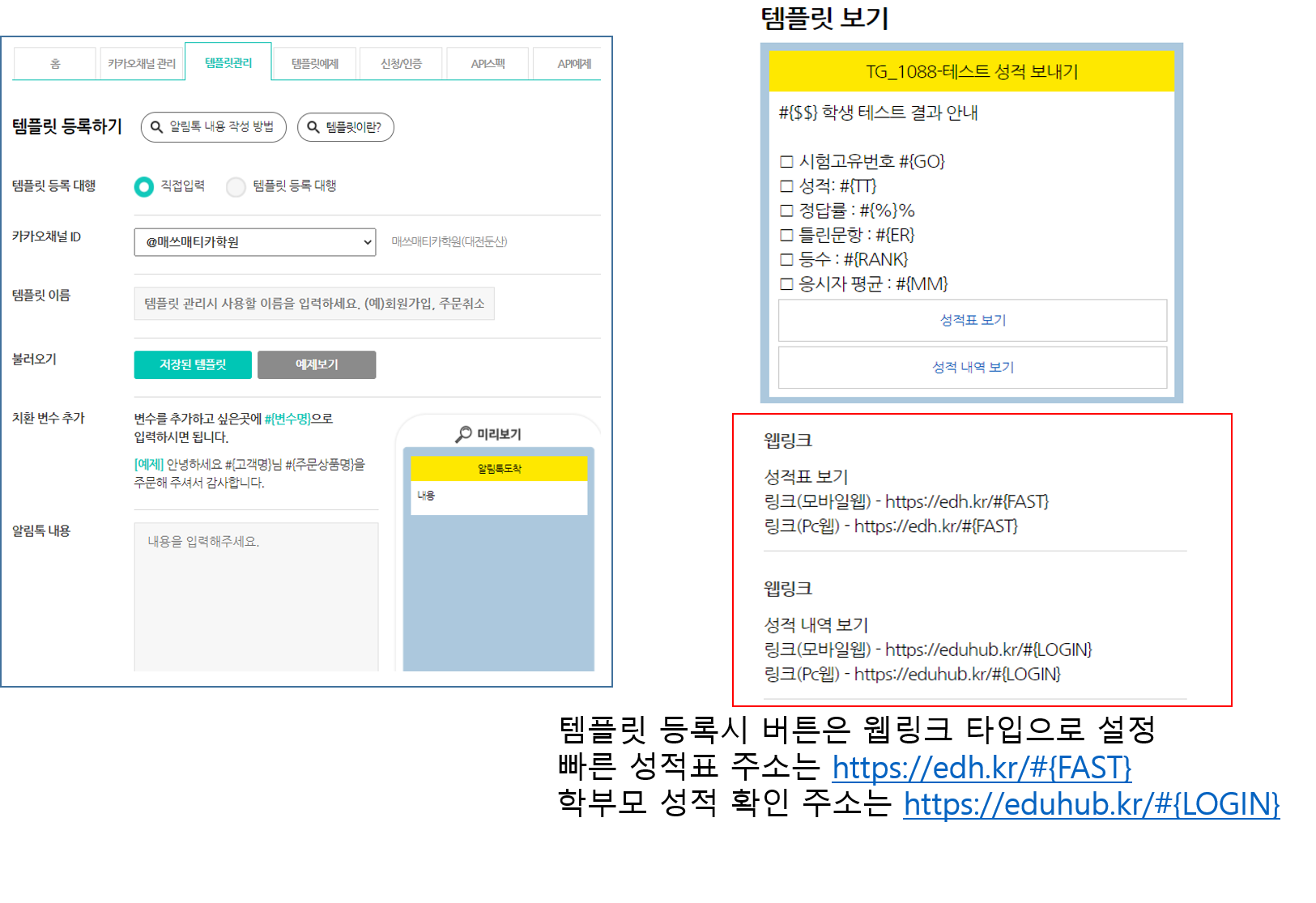Click the 성적 내역 보기 template button
The image size is (1316, 903).
click(x=973, y=368)
